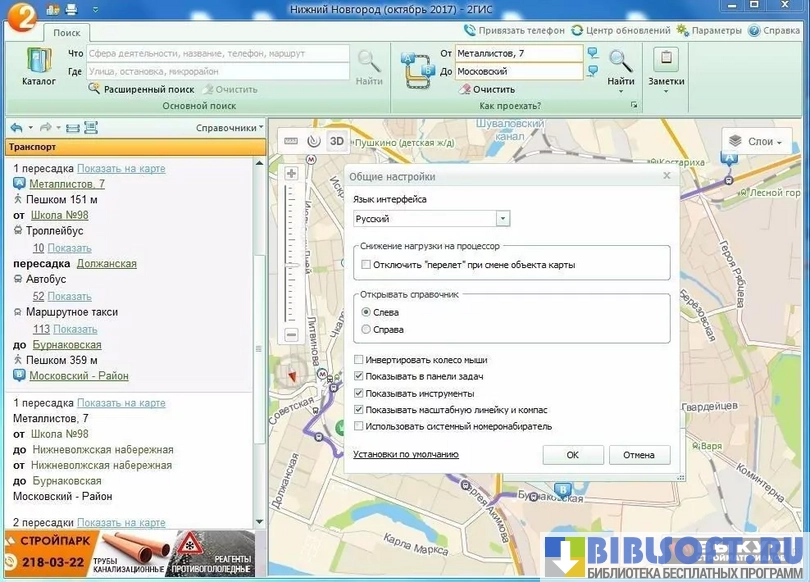Select the Справа radio option
The height and width of the screenshot is (582, 810).
pos(366,329)
